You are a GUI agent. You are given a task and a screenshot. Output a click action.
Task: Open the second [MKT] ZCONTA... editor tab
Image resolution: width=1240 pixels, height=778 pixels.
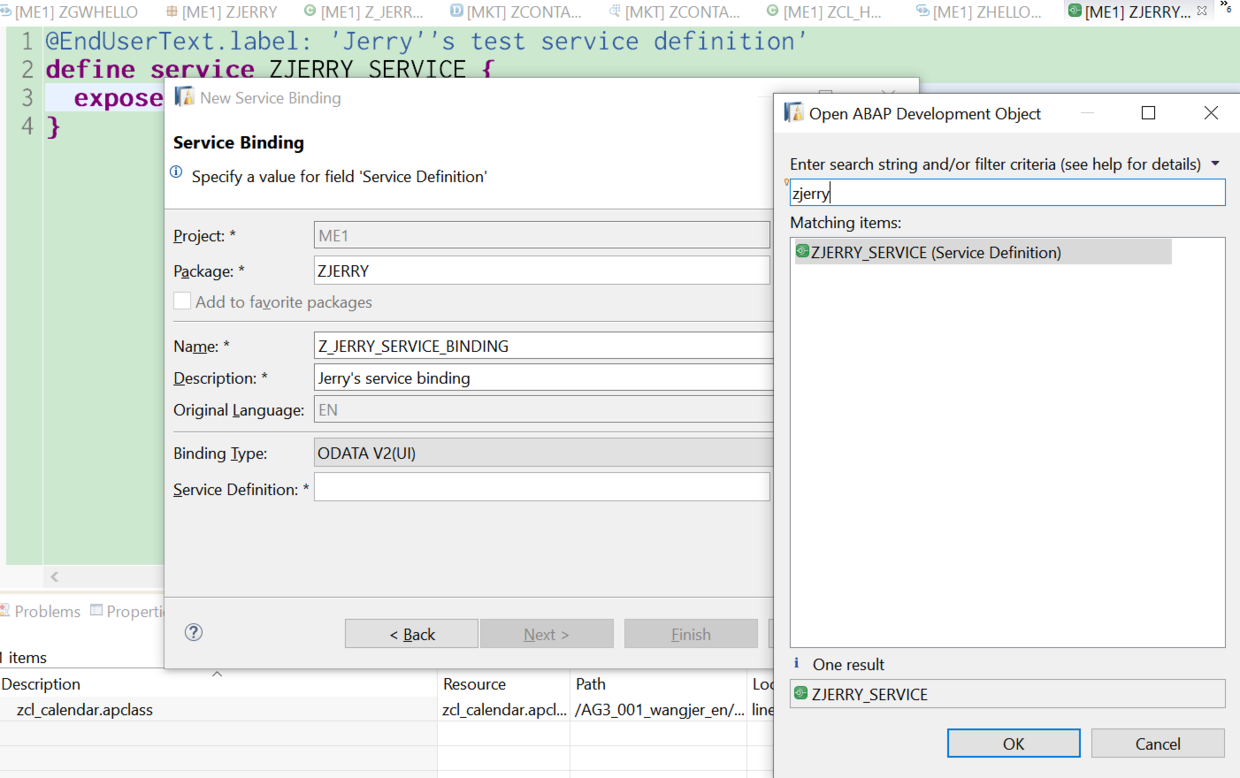pyautogui.click(x=674, y=12)
